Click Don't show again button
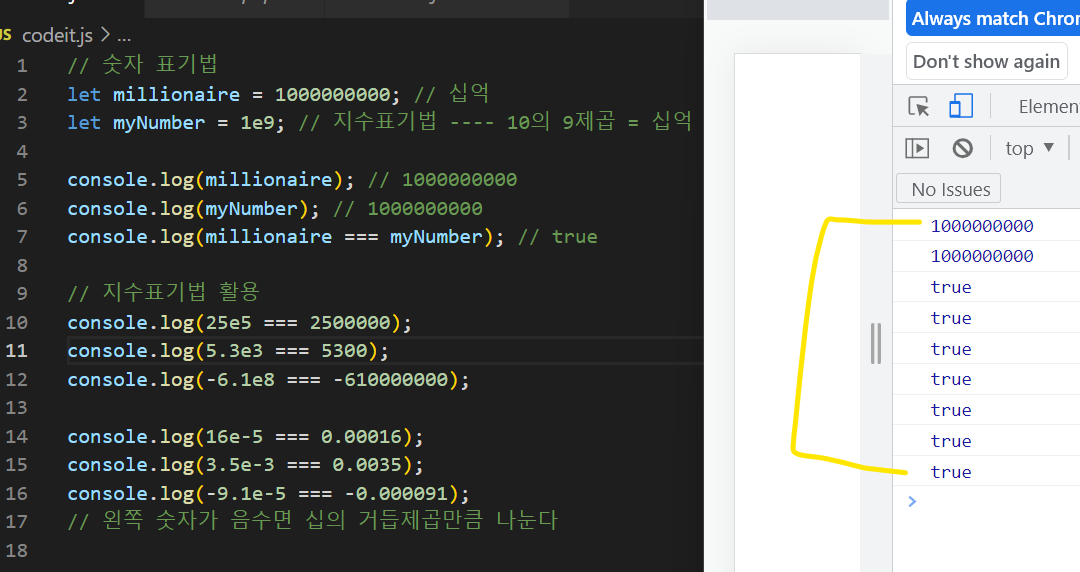Image resolution: width=1080 pixels, height=572 pixels. 986,61
